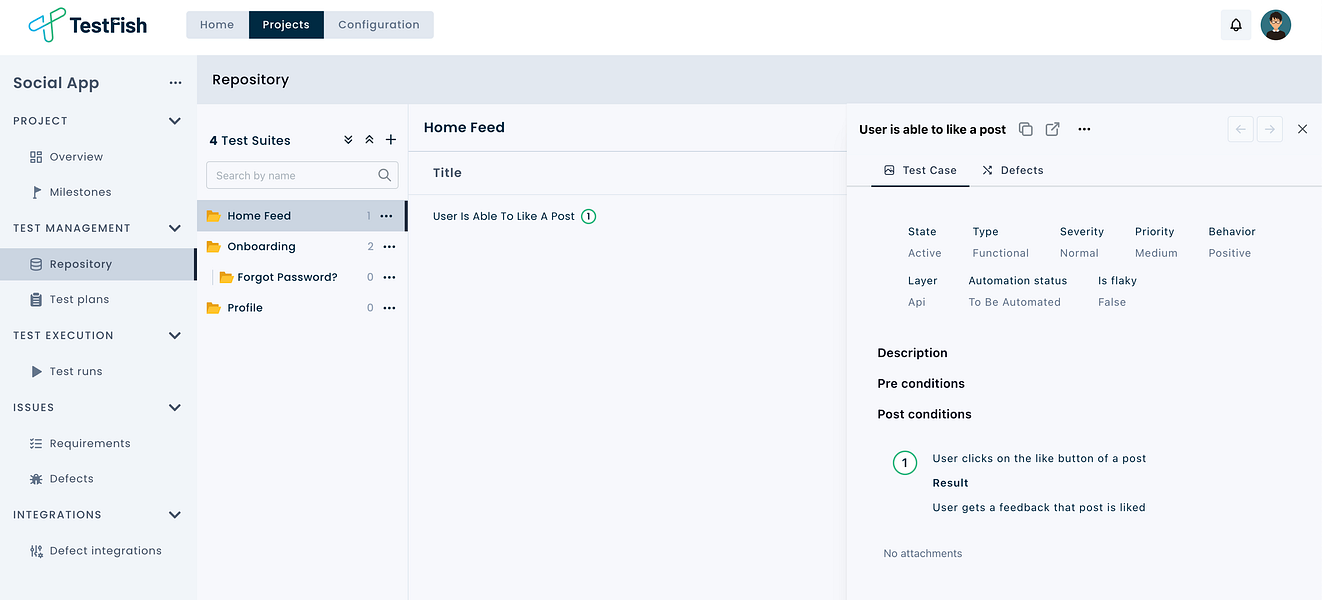Viewport: 1322px width, 600px height.
Task: Open more options for Home Feed suite
Action: coord(386,216)
